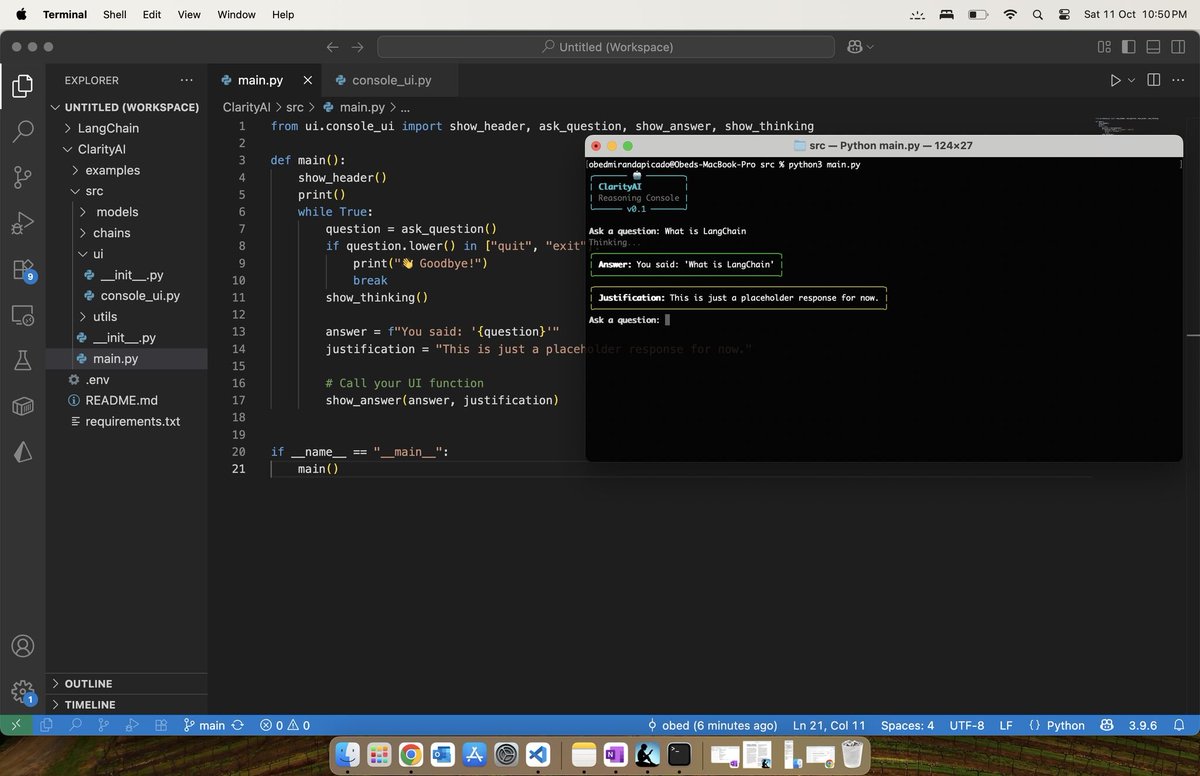
Task: Expand the OUTLINE section
Action: pyautogui.click(x=126, y=684)
